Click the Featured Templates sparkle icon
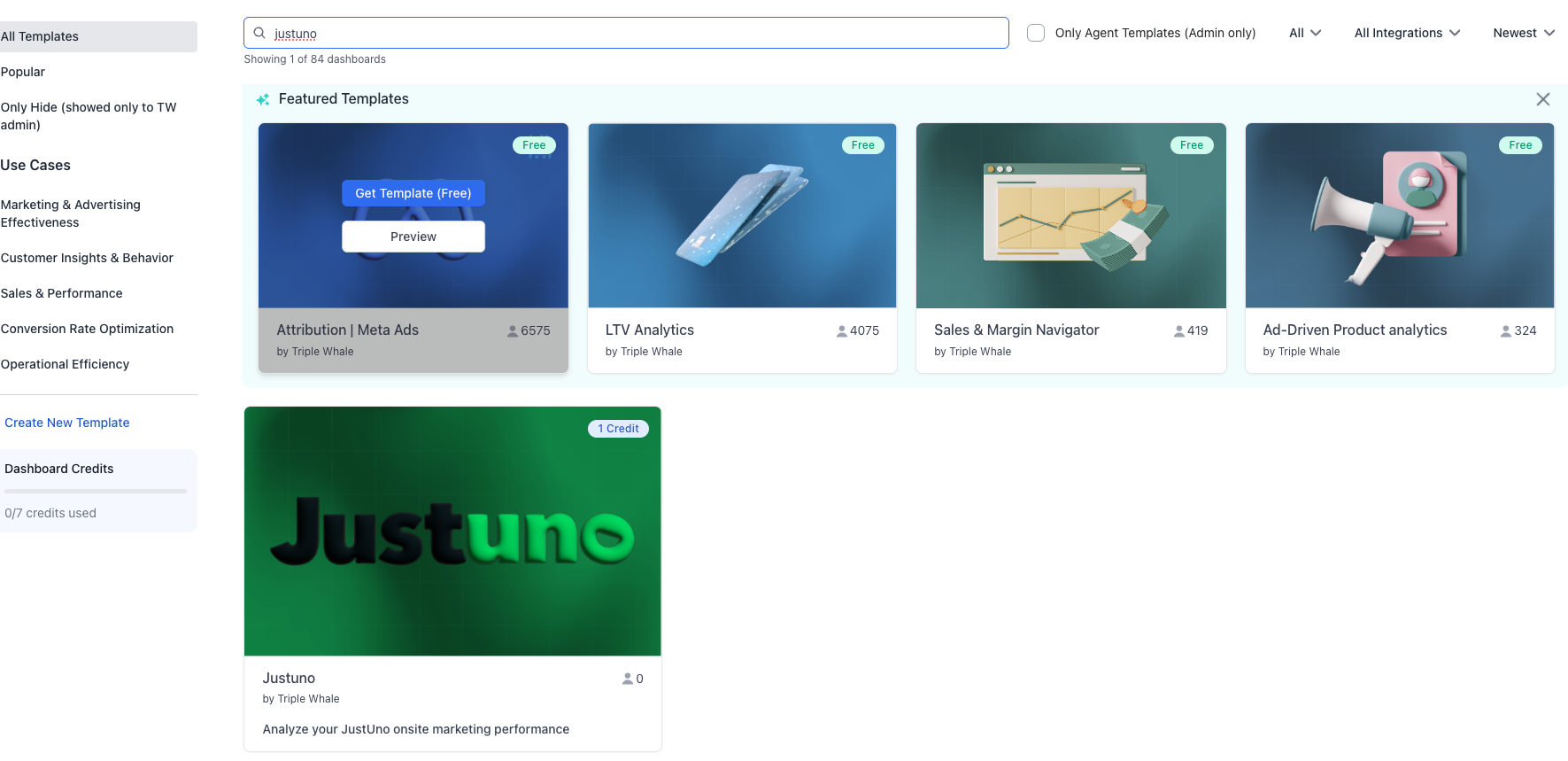1568x761 pixels. coord(263,99)
